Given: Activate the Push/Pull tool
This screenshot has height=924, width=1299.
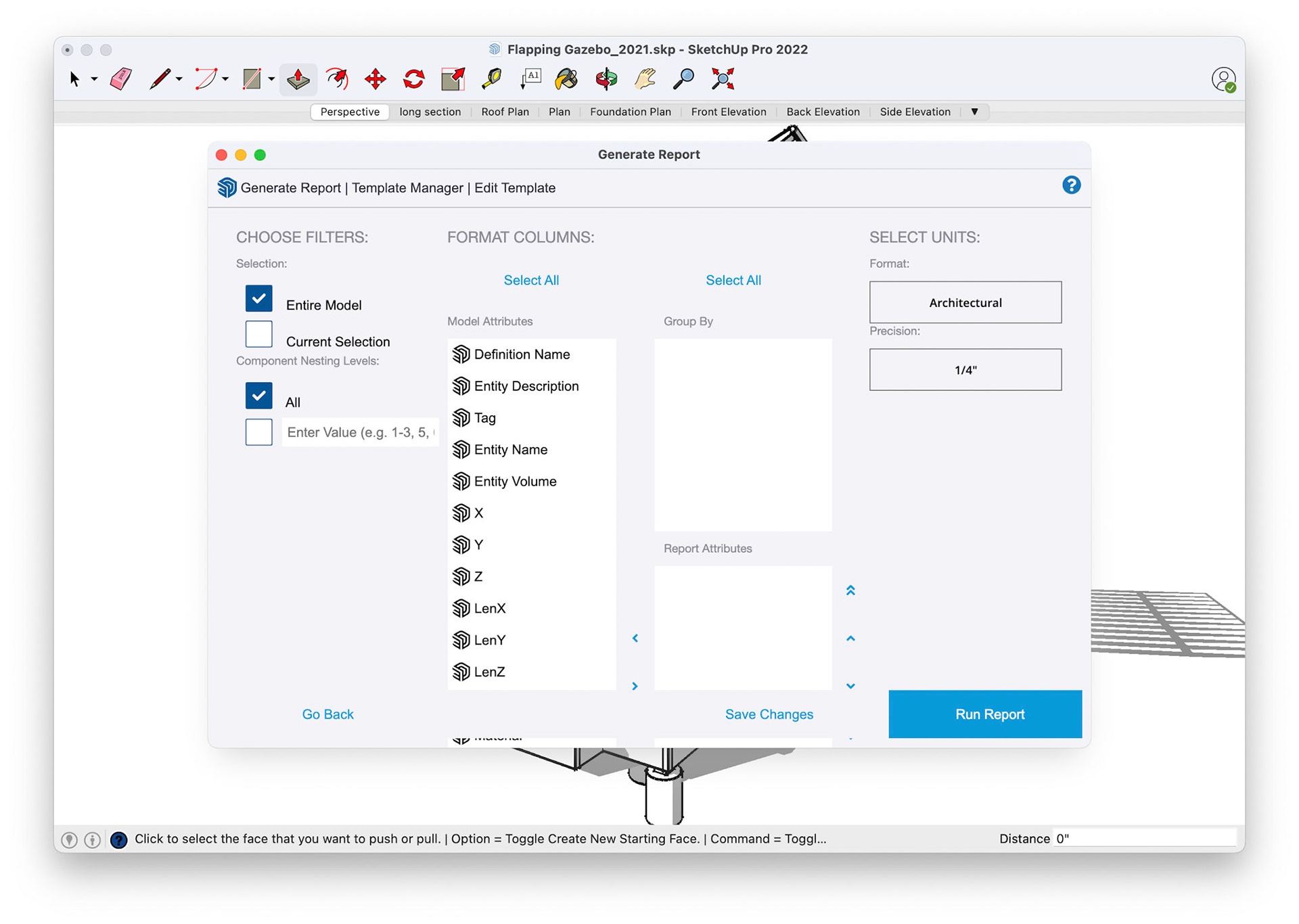Looking at the screenshot, I should (298, 79).
